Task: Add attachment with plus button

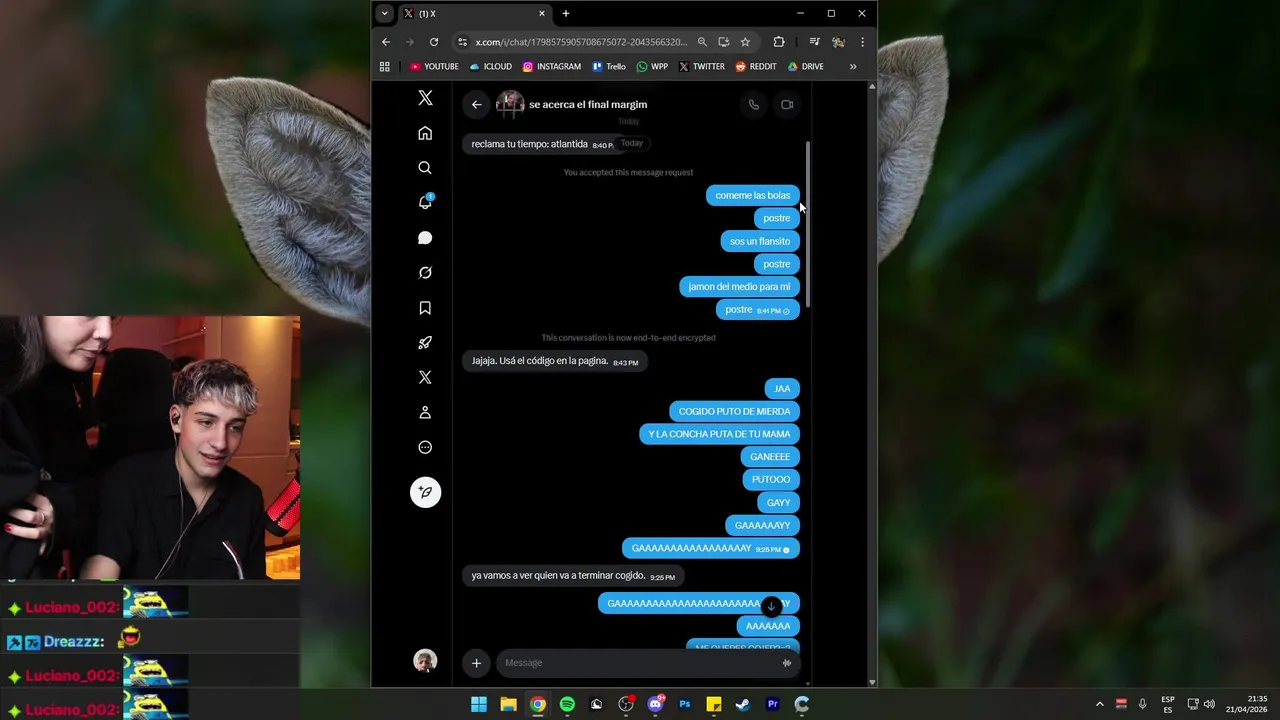Action: coord(477,662)
